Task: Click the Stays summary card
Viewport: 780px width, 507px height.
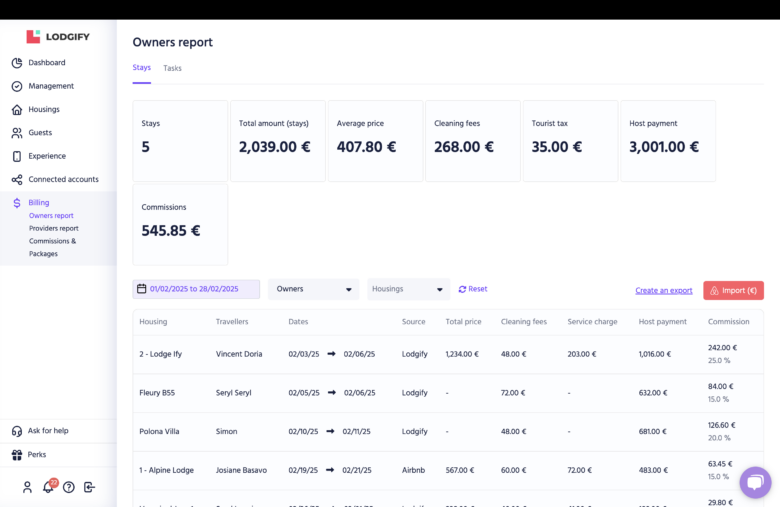Action: [180, 141]
